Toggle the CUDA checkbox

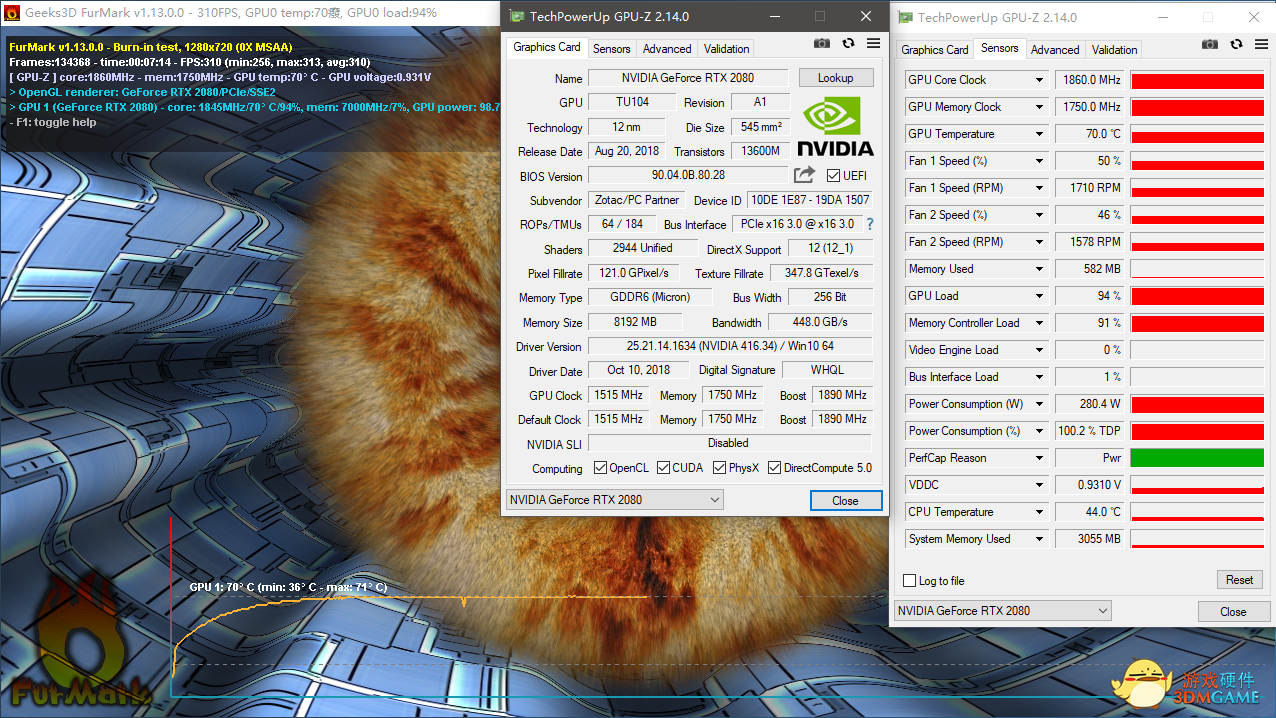point(662,468)
